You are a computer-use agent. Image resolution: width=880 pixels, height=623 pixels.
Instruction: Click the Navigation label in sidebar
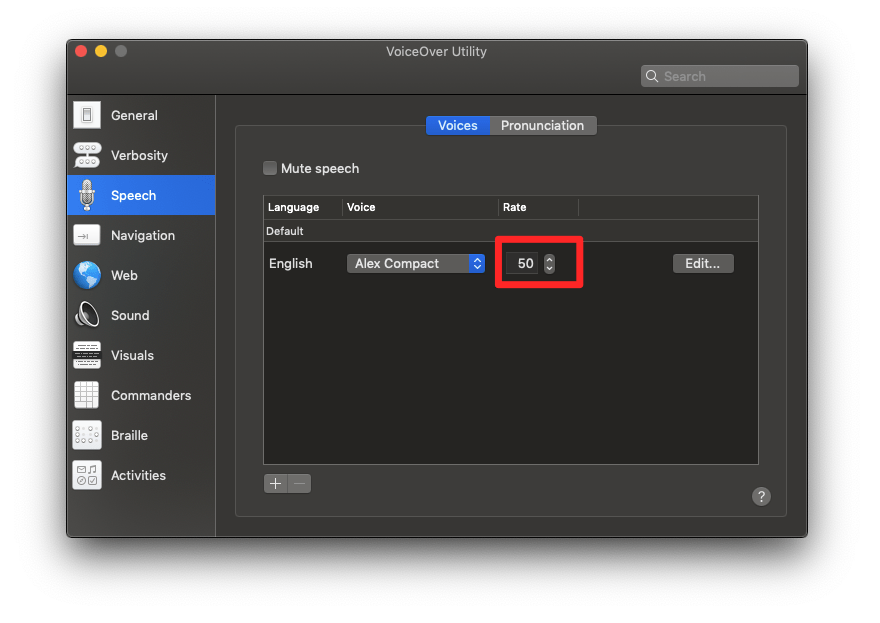[143, 236]
